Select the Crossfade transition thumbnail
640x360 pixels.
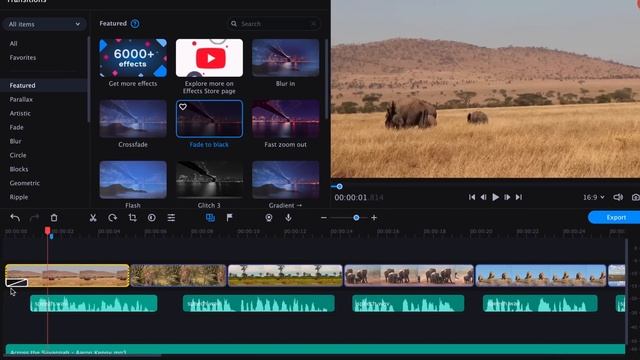133,119
